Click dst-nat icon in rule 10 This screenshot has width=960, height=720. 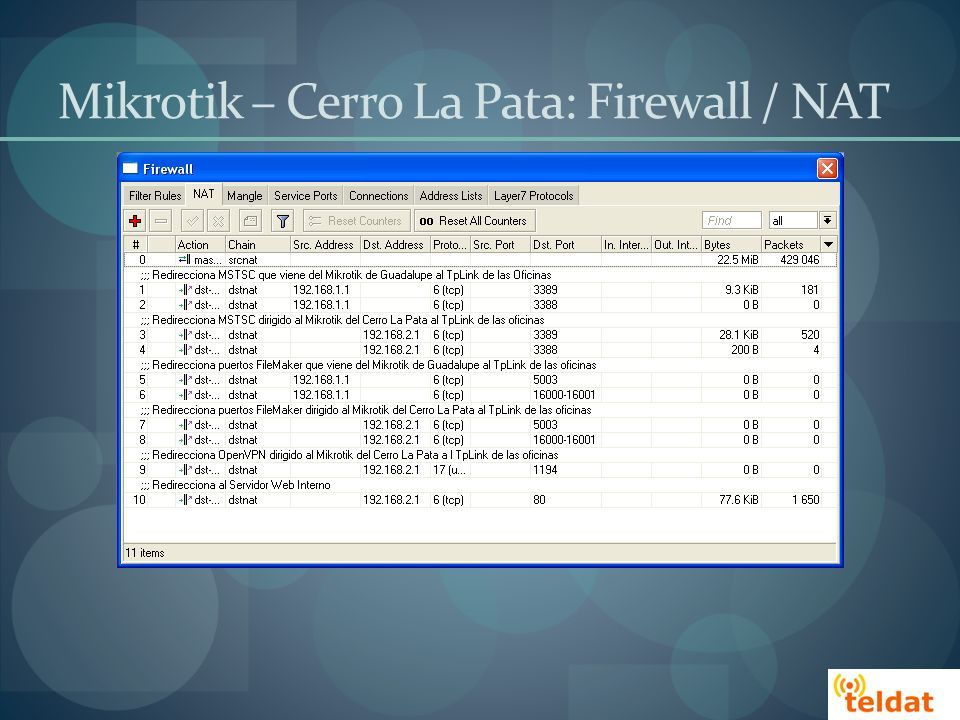coord(185,500)
